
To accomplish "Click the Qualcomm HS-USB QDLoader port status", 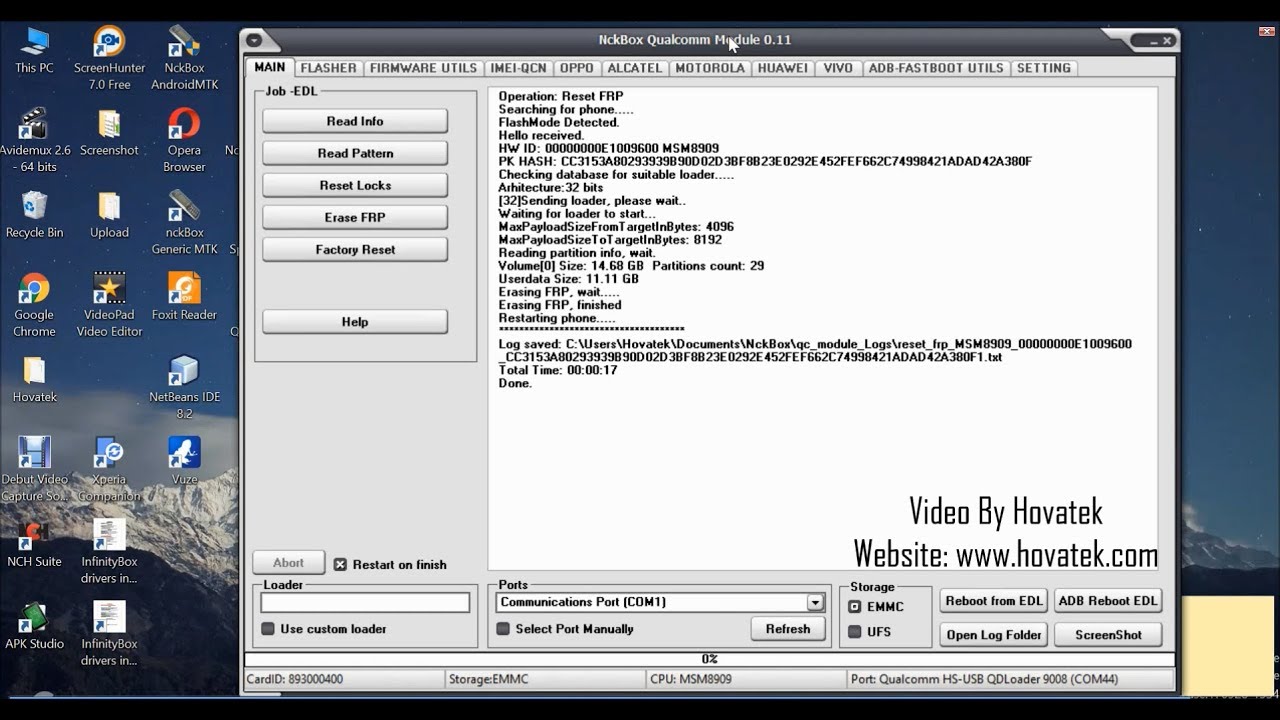I will (x=1010, y=679).
